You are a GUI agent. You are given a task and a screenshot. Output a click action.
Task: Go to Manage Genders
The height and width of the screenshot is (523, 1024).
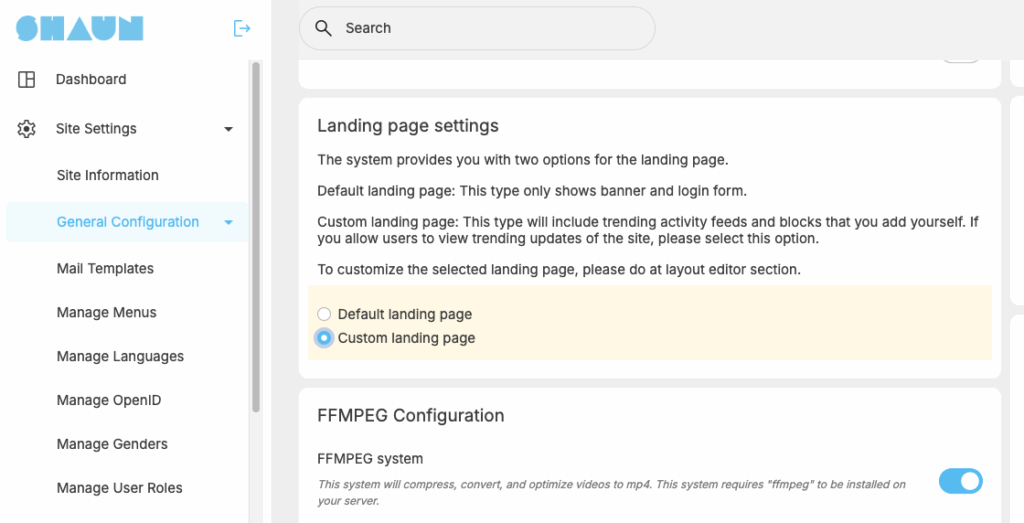click(x=112, y=444)
